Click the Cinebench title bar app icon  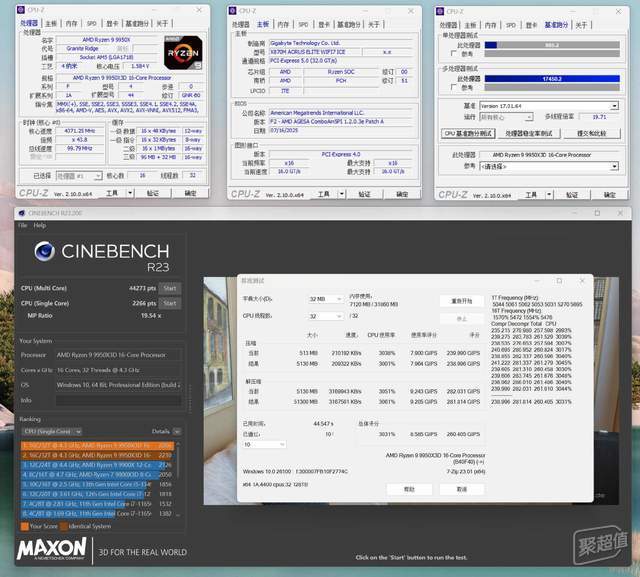click(22, 213)
